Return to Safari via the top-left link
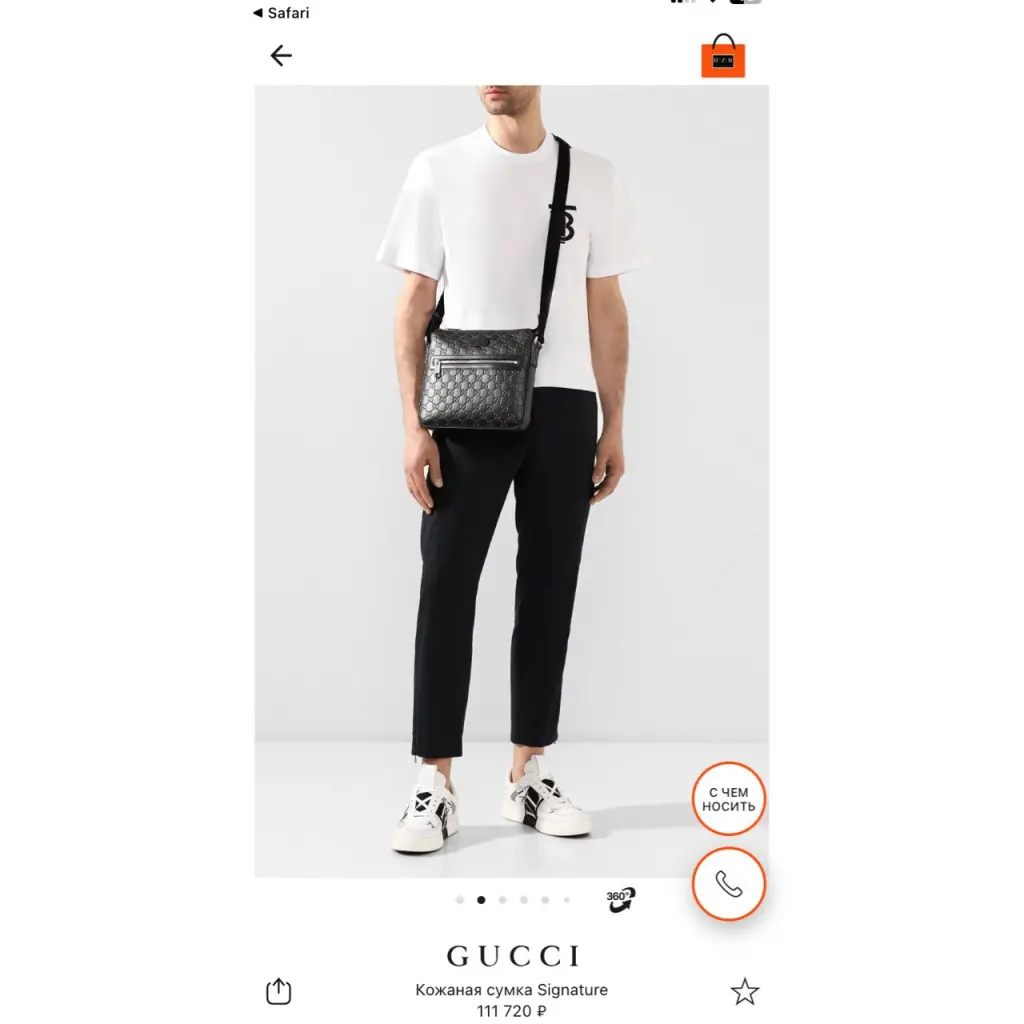The height and width of the screenshot is (1024, 1024). (x=281, y=13)
